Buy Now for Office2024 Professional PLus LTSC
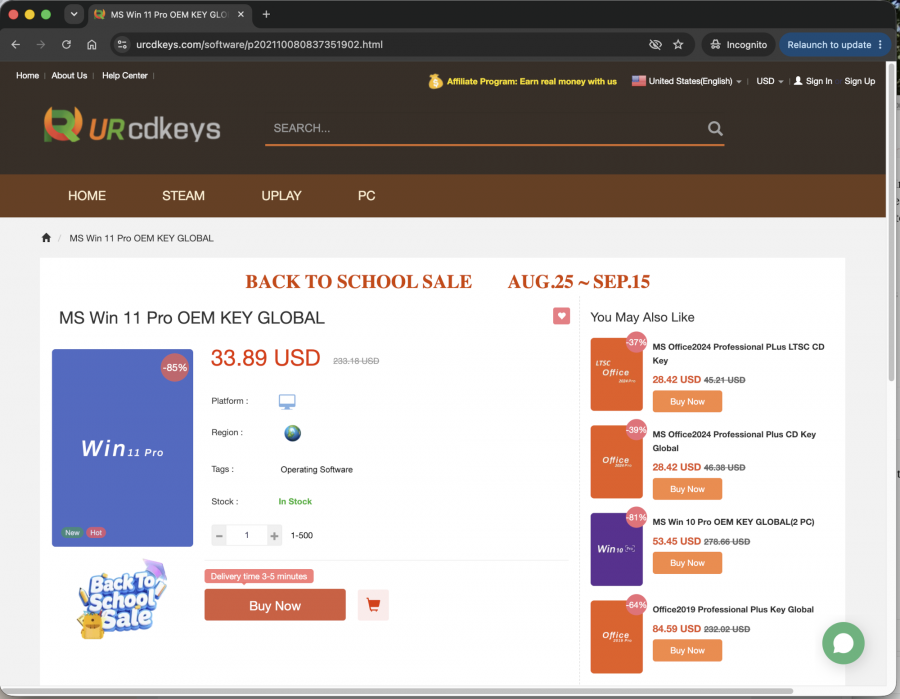 (687, 401)
